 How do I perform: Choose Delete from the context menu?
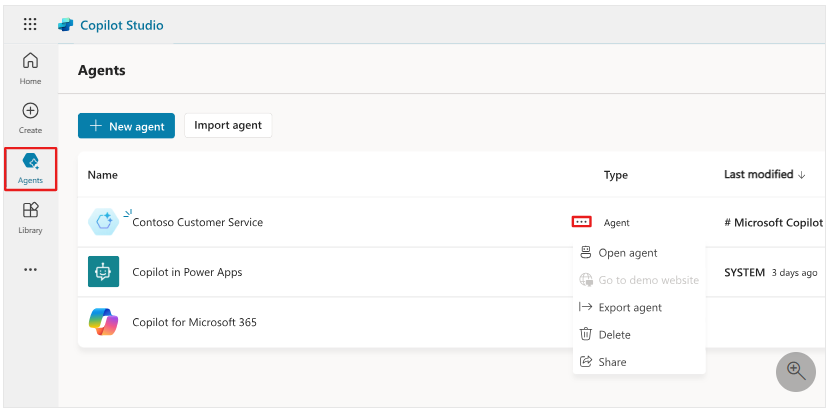(x=614, y=334)
